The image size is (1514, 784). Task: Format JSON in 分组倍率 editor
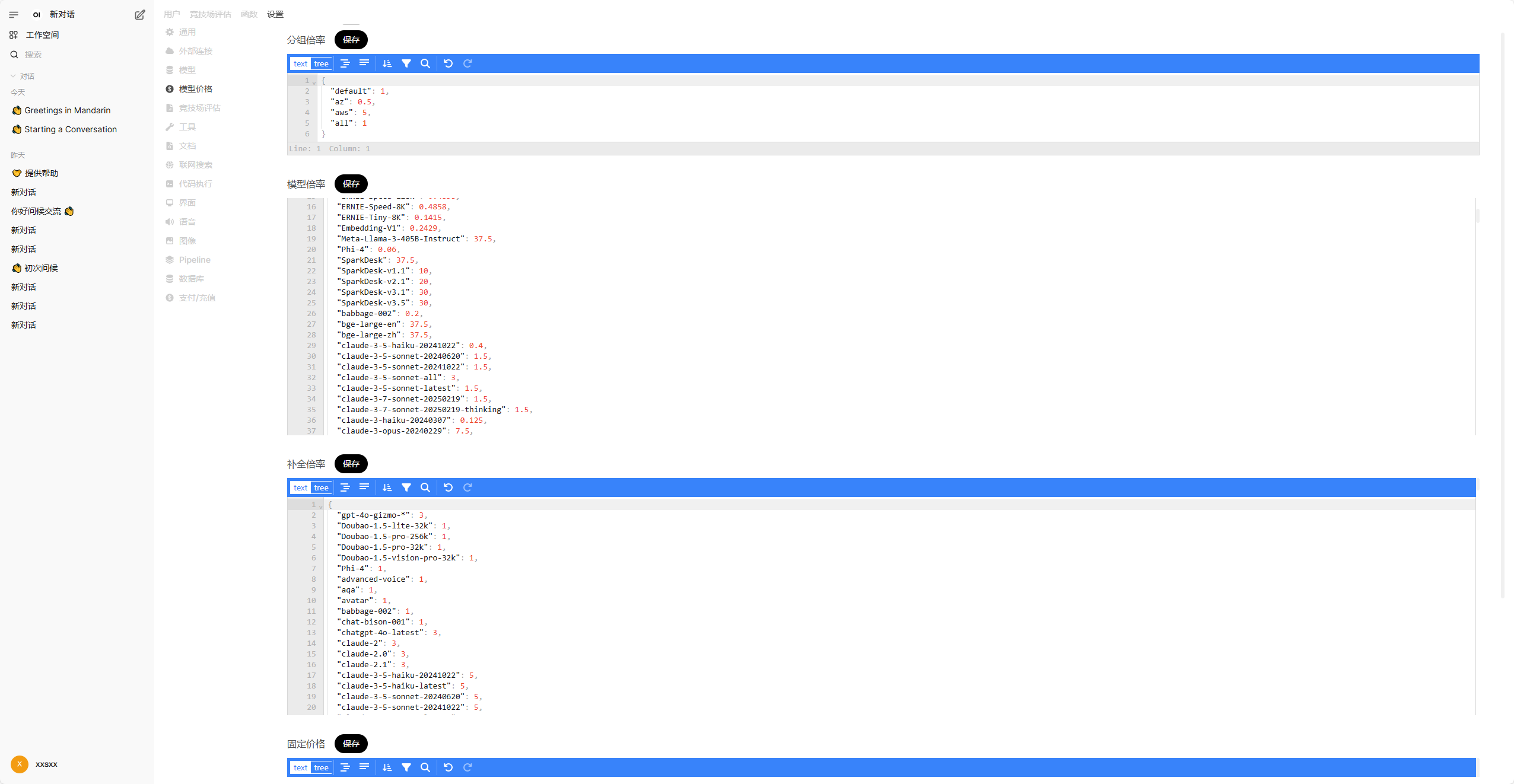pos(345,63)
